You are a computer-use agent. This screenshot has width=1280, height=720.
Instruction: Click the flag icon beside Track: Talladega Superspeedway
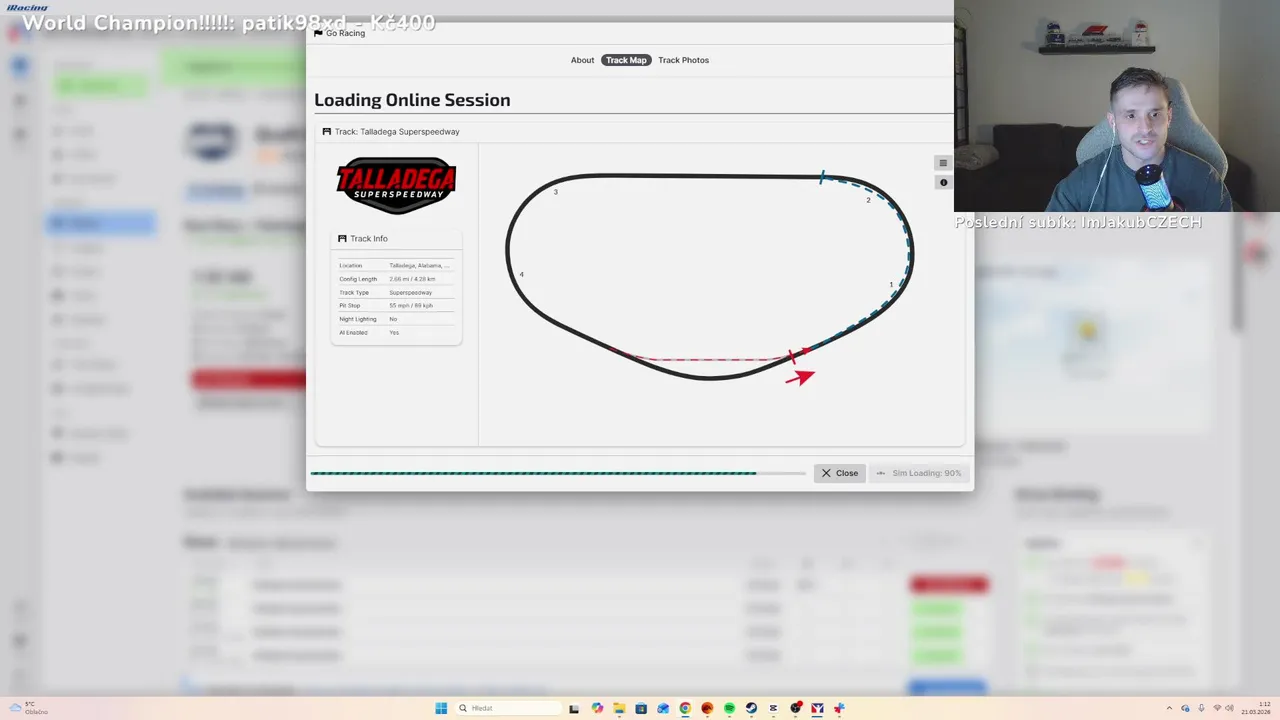pos(326,132)
